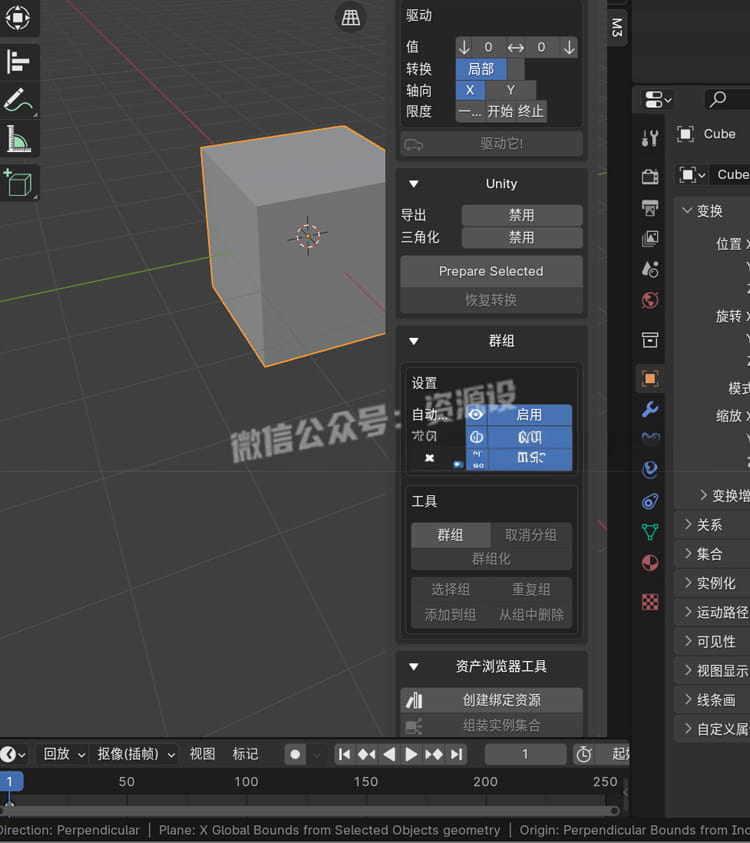Toggle perspective/orthographic grid view icon
This screenshot has width=750, height=843.
pyautogui.click(x=351, y=18)
